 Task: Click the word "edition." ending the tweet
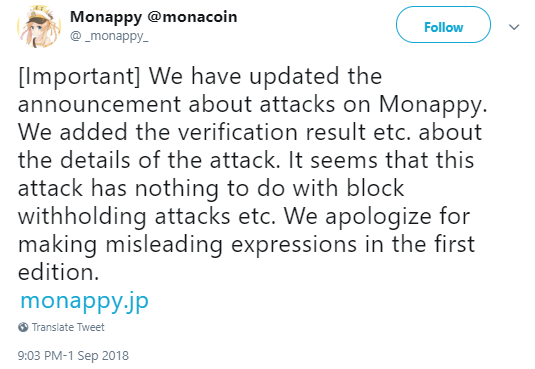(x=58, y=273)
